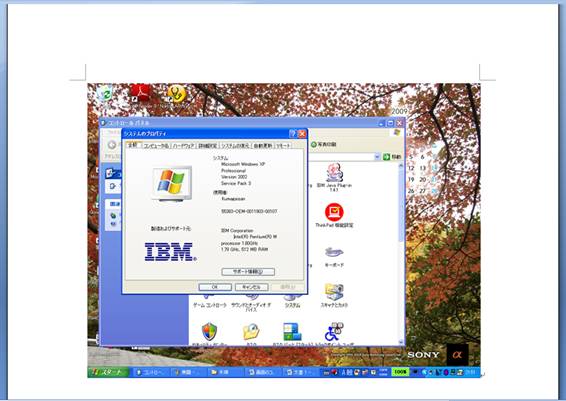Switch to the 詳細設定 tab
This screenshot has width=566, height=401.
coord(208,146)
